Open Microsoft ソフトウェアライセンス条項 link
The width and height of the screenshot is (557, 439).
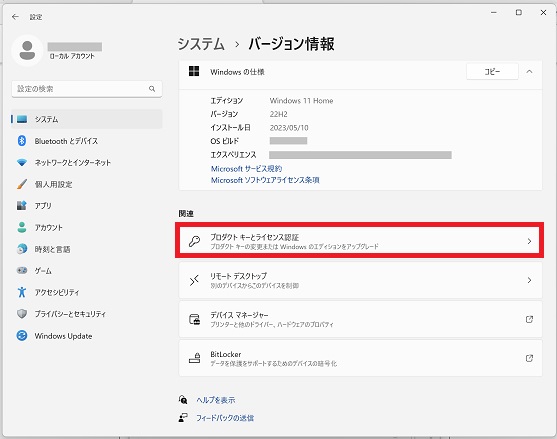265,180
